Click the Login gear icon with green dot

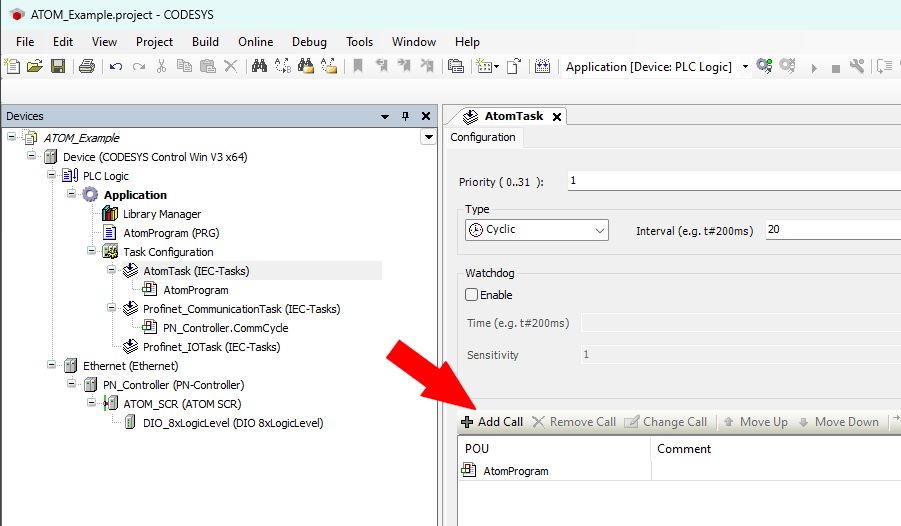[x=764, y=66]
